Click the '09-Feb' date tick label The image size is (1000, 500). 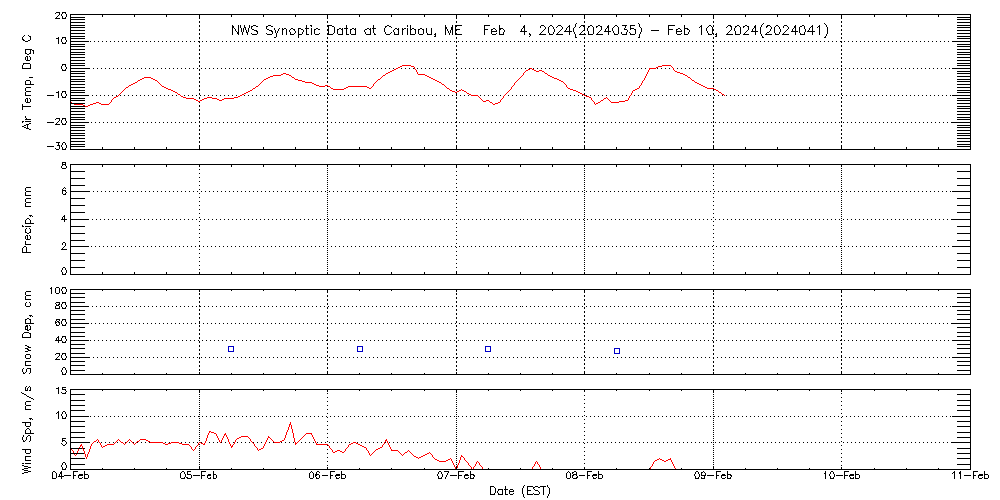pos(714,477)
